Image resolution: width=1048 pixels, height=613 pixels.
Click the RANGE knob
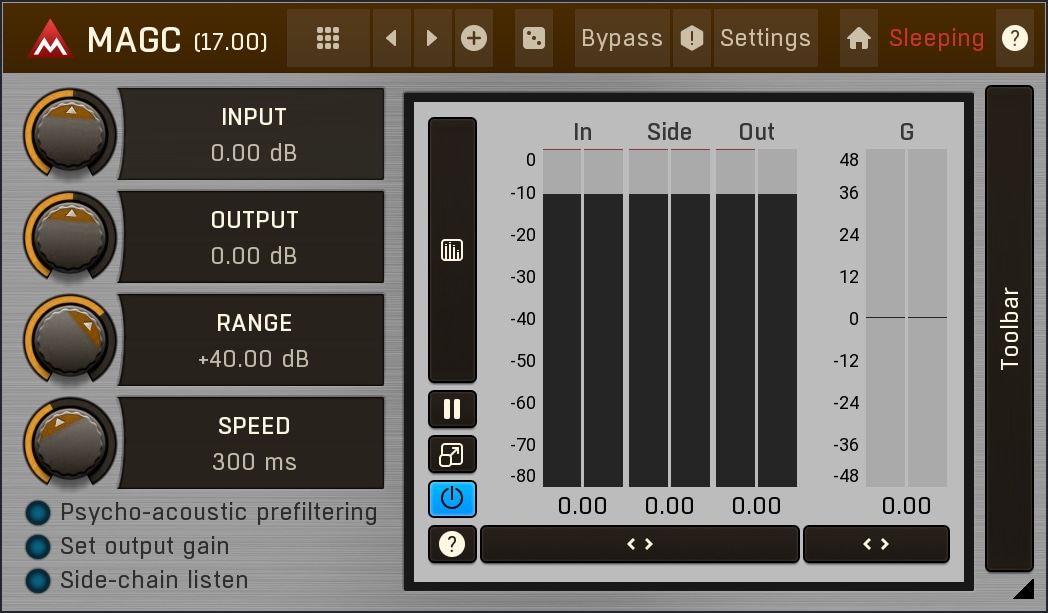[x=69, y=339]
